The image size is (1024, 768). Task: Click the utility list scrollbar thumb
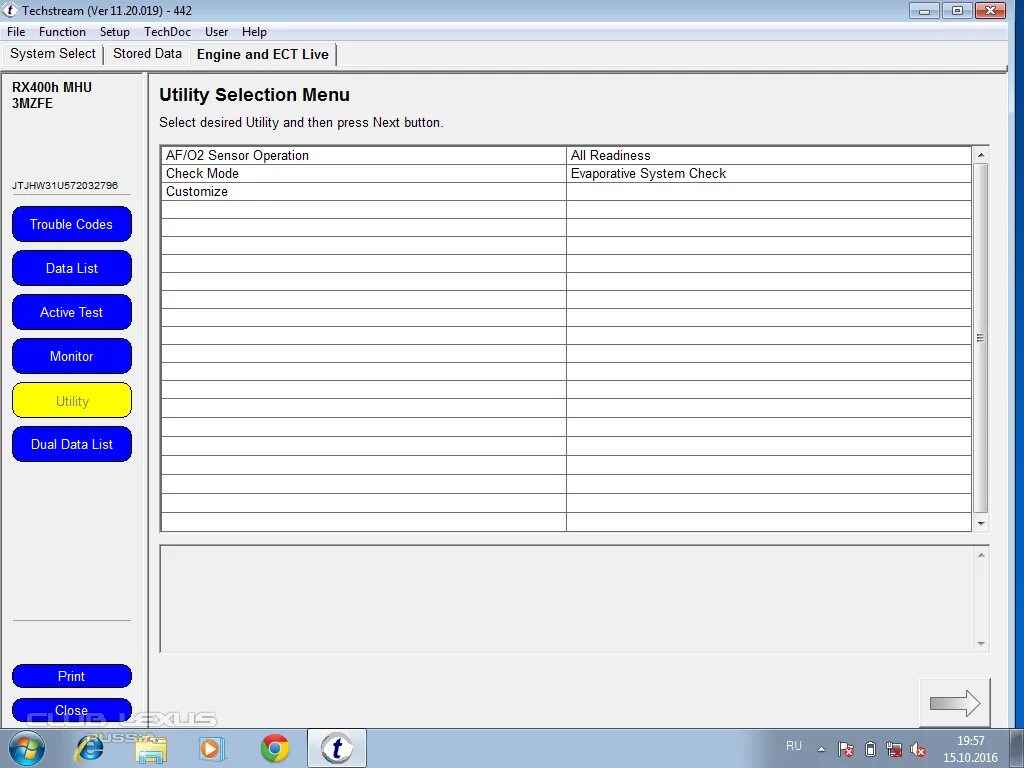980,338
